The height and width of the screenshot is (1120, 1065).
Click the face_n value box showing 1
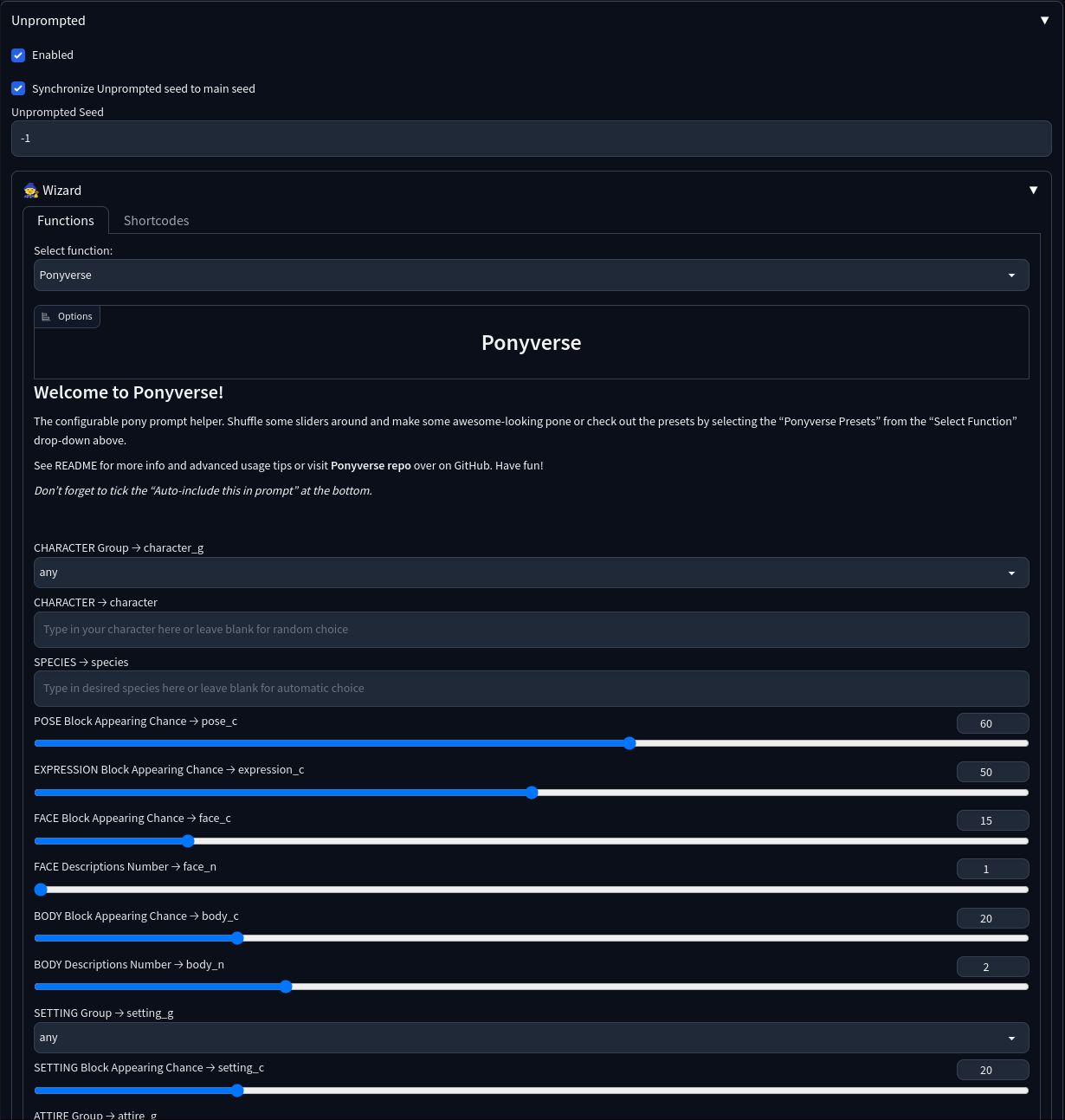pos(993,869)
